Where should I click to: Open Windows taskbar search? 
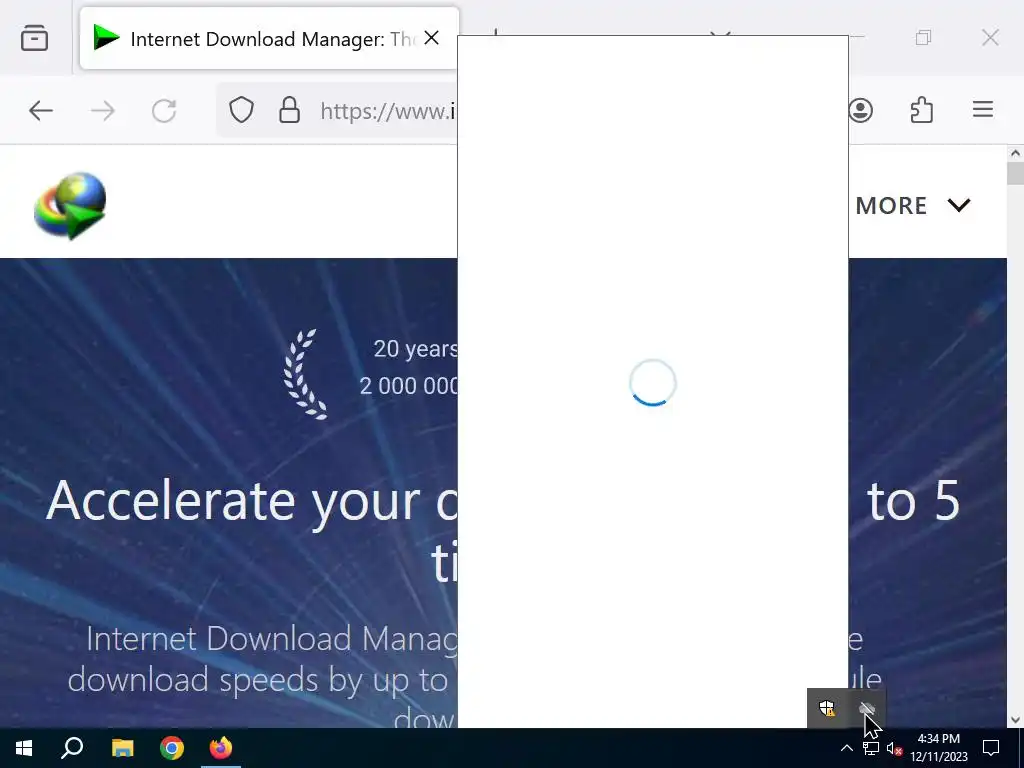[72, 748]
